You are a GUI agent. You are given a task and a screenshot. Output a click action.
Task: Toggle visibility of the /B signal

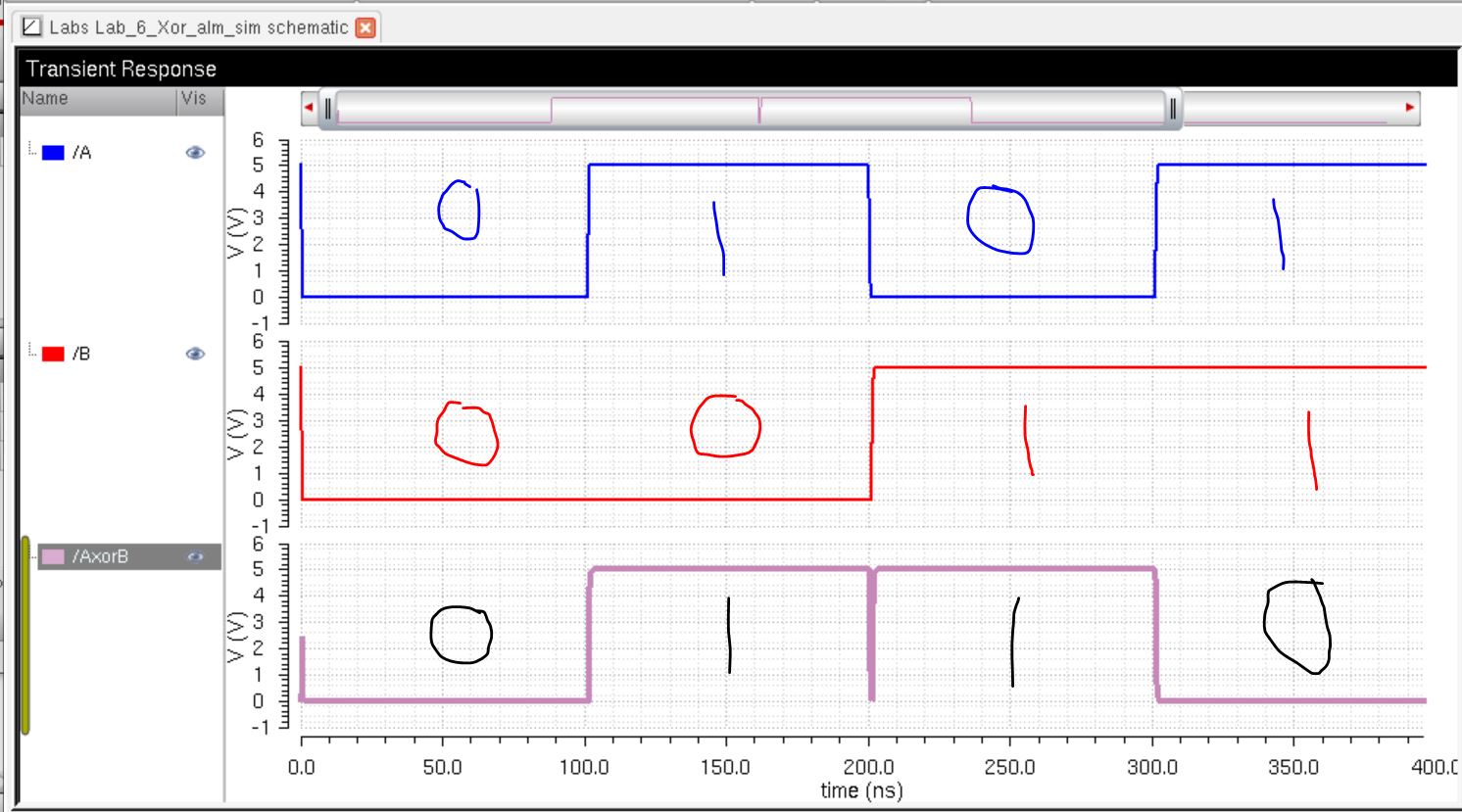[x=195, y=354]
